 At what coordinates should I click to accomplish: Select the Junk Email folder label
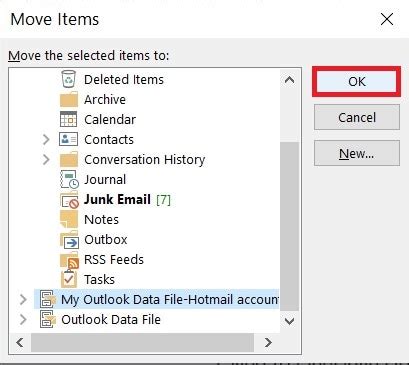pyautogui.click(x=117, y=199)
